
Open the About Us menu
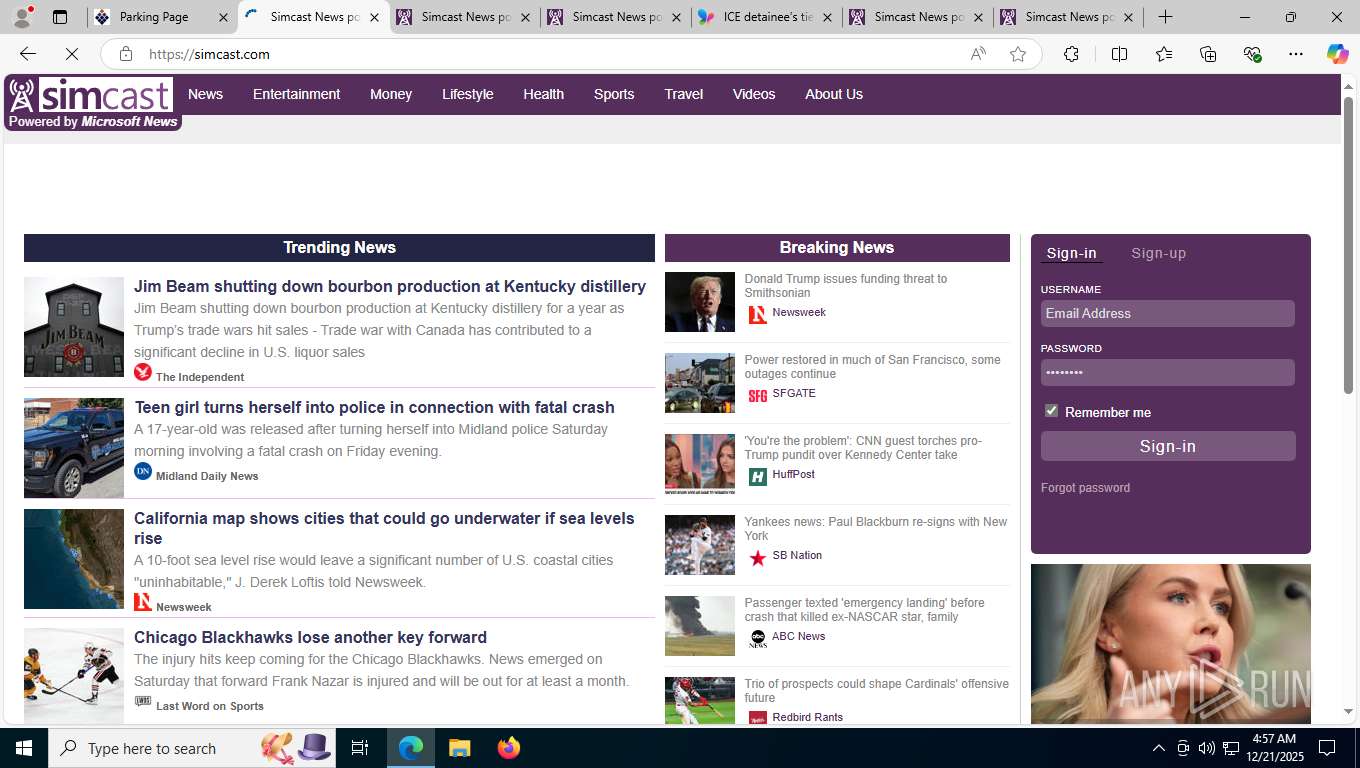point(834,94)
